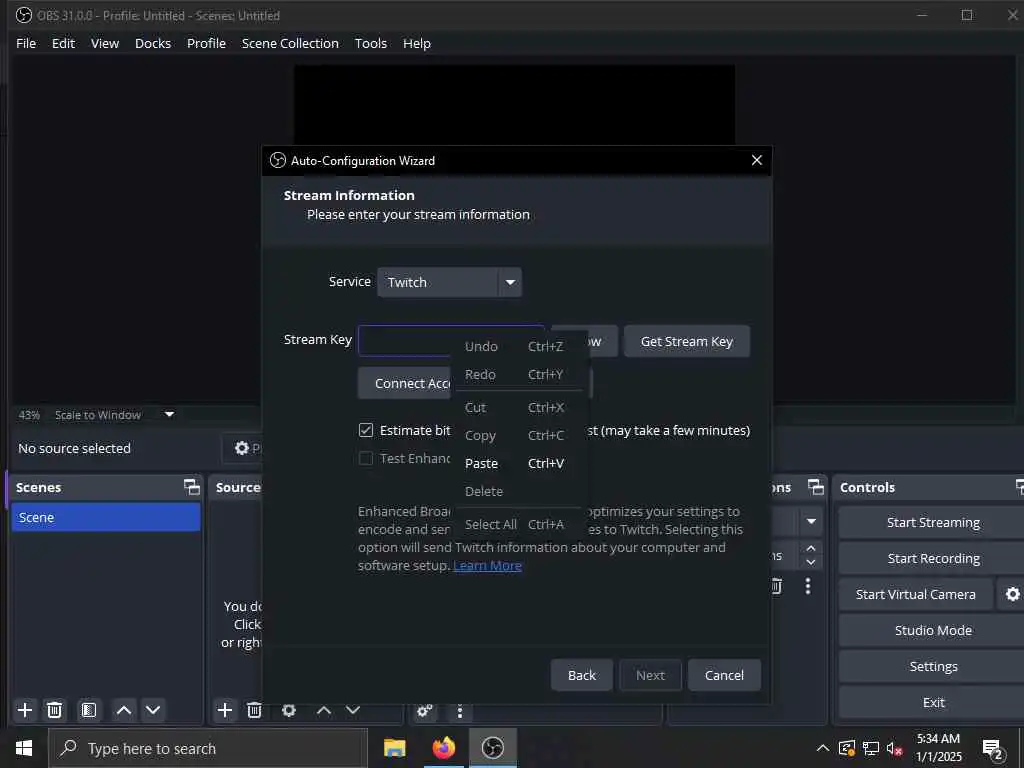Open Settings from Controls dock
This screenshot has width=1024, height=768.
(933, 666)
